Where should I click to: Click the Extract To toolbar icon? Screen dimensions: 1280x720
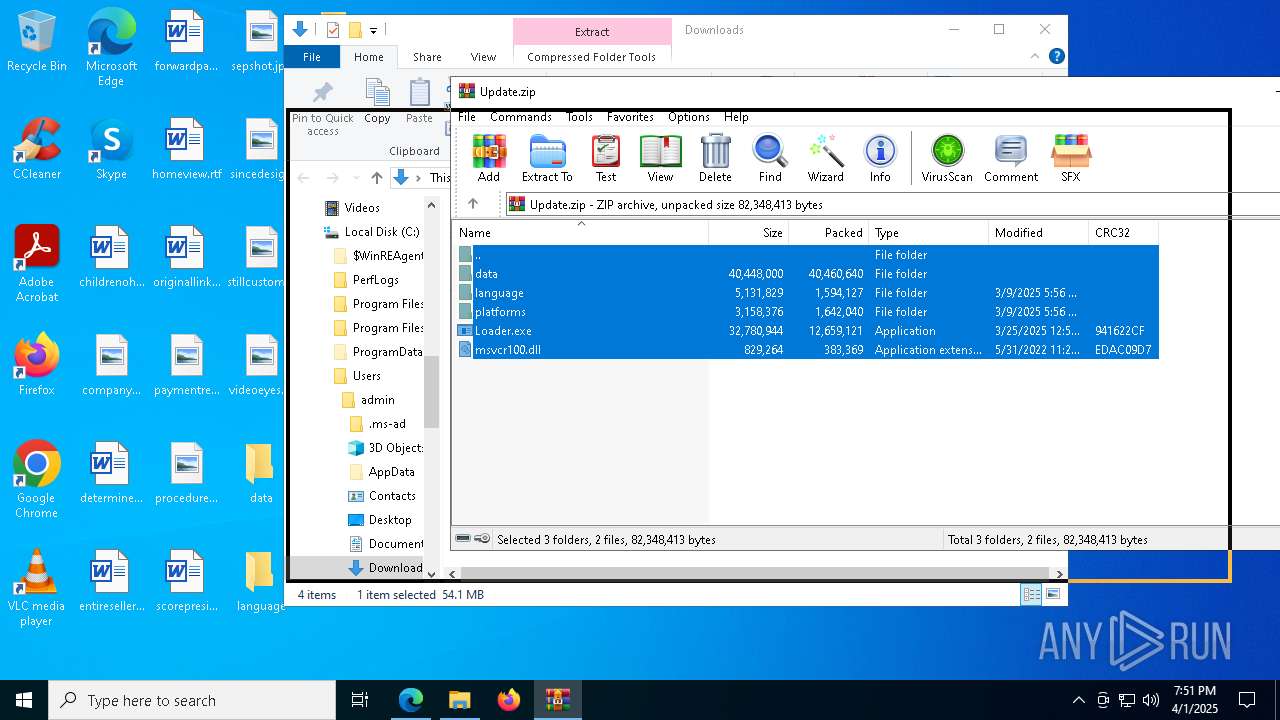tap(547, 158)
